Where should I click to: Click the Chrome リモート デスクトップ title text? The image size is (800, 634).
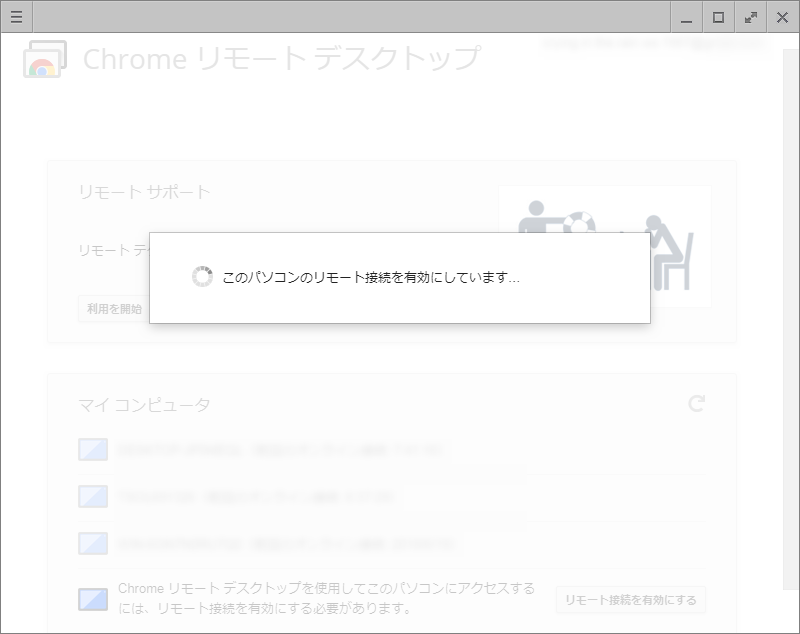(x=282, y=59)
